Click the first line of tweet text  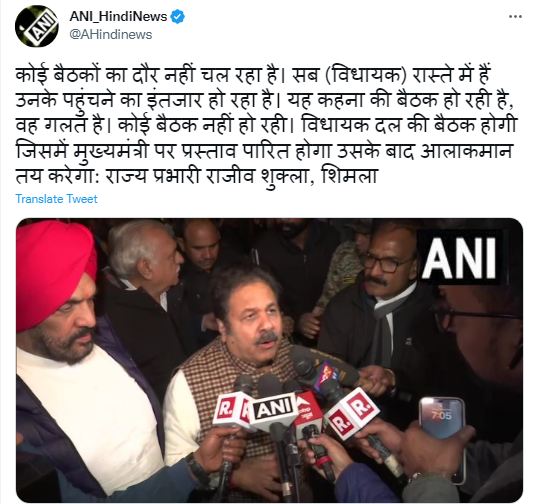(x=254, y=75)
